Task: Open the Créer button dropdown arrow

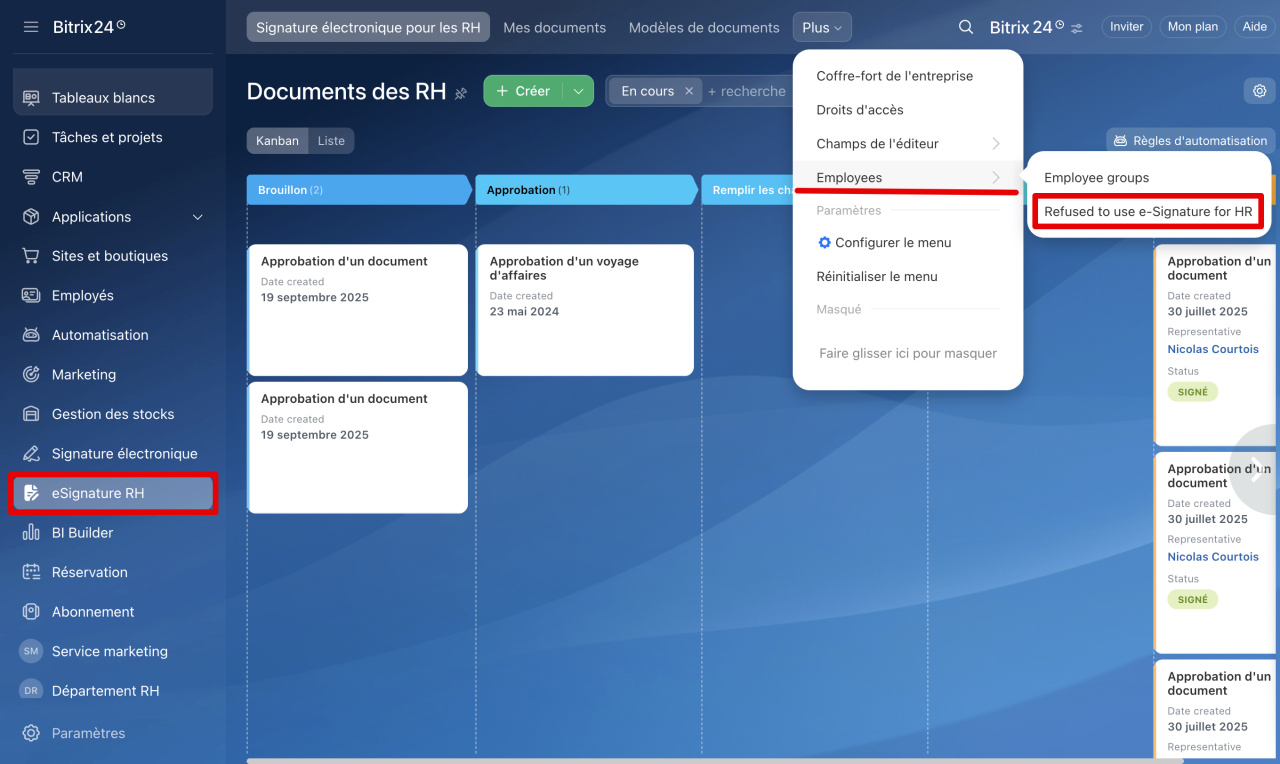Action: pyautogui.click(x=578, y=91)
